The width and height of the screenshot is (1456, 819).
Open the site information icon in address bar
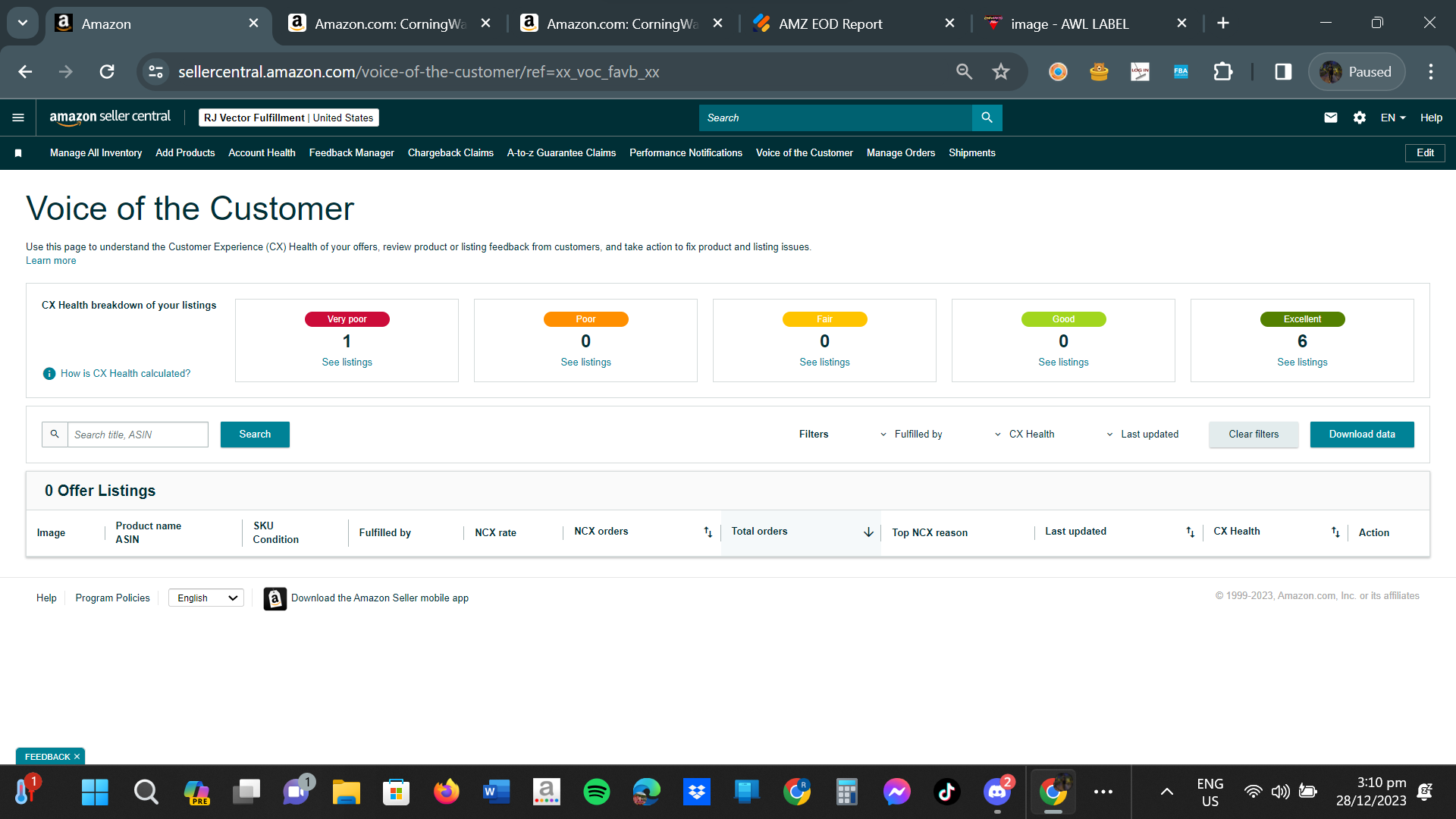(x=155, y=72)
